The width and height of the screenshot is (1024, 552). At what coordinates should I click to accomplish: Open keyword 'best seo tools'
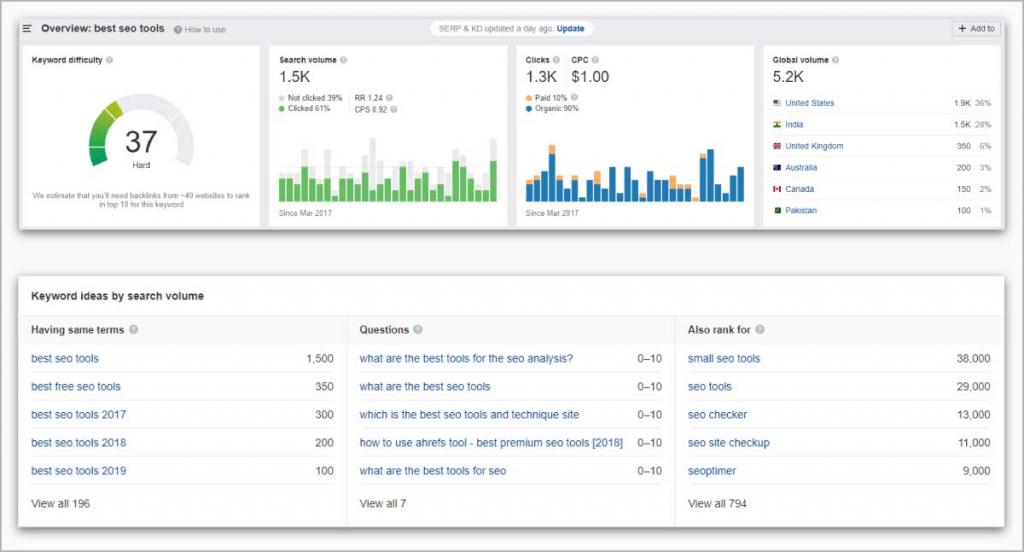(x=65, y=359)
